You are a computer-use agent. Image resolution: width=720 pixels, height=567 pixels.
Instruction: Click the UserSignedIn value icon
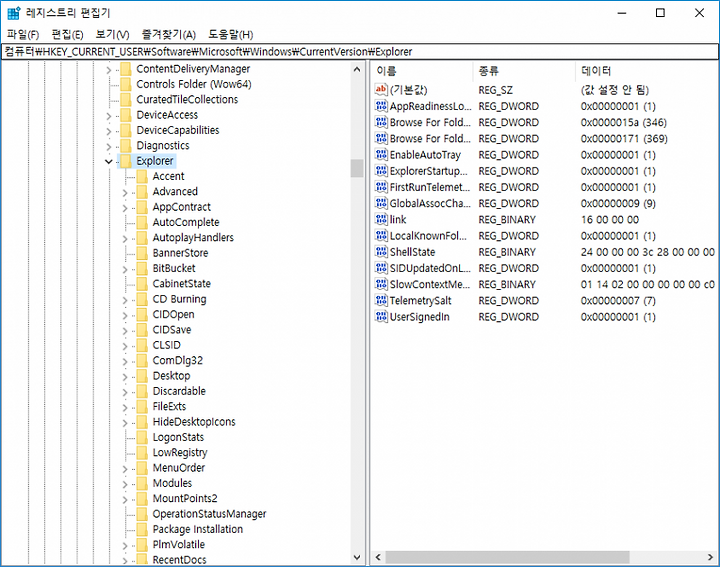pos(381,317)
